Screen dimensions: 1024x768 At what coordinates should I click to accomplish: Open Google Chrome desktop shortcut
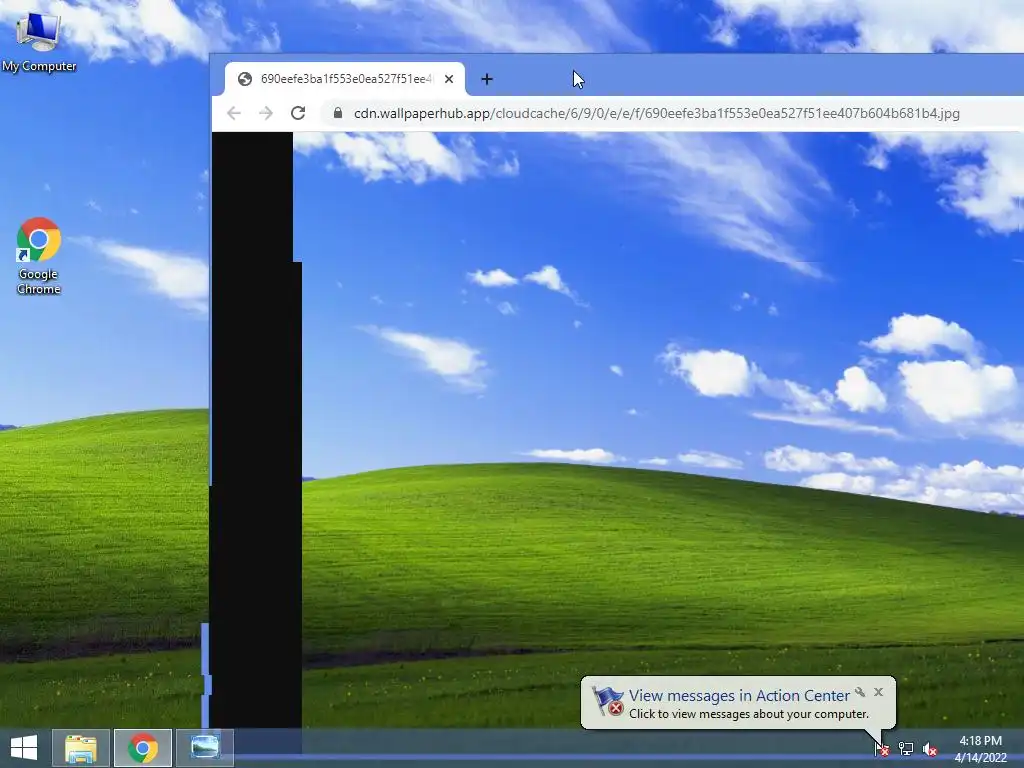[x=39, y=256]
